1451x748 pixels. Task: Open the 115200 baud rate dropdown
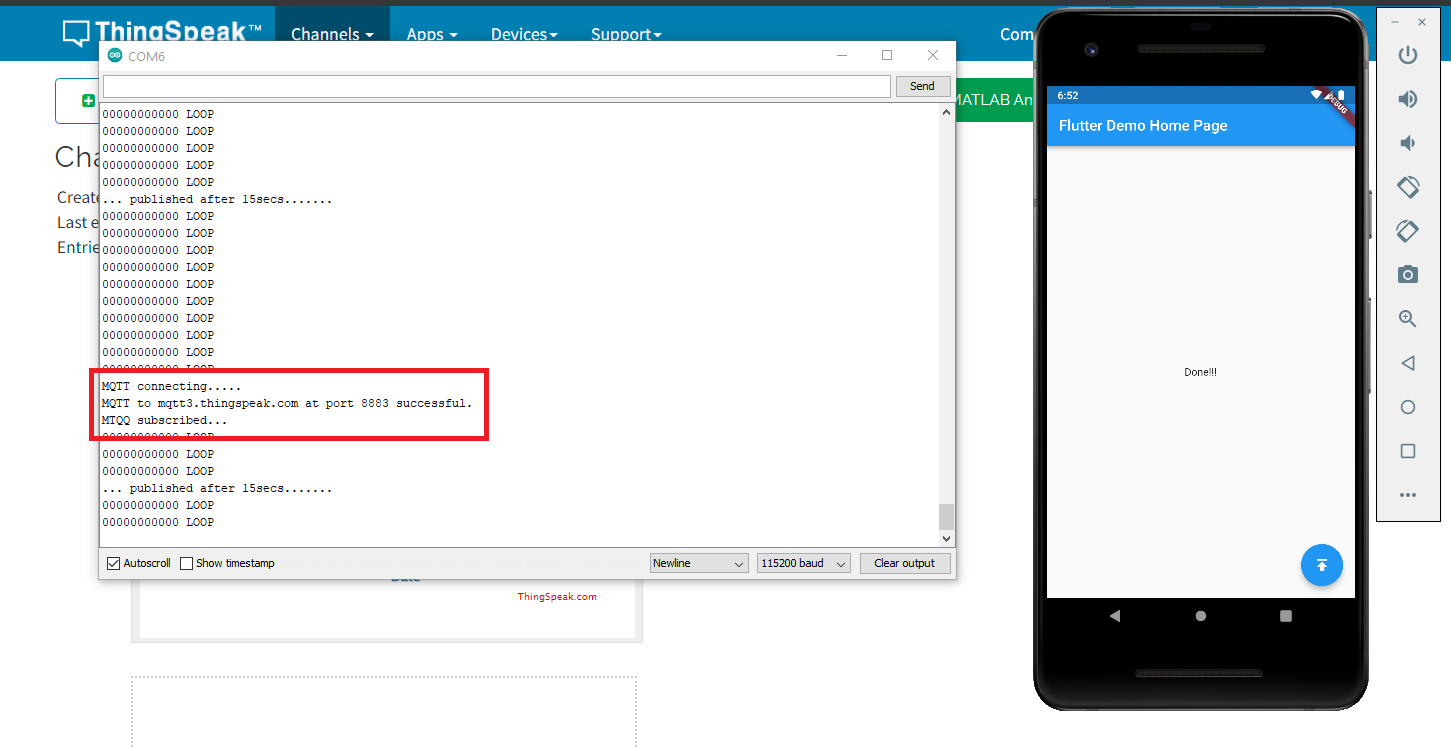pyautogui.click(x=803, y=564)
